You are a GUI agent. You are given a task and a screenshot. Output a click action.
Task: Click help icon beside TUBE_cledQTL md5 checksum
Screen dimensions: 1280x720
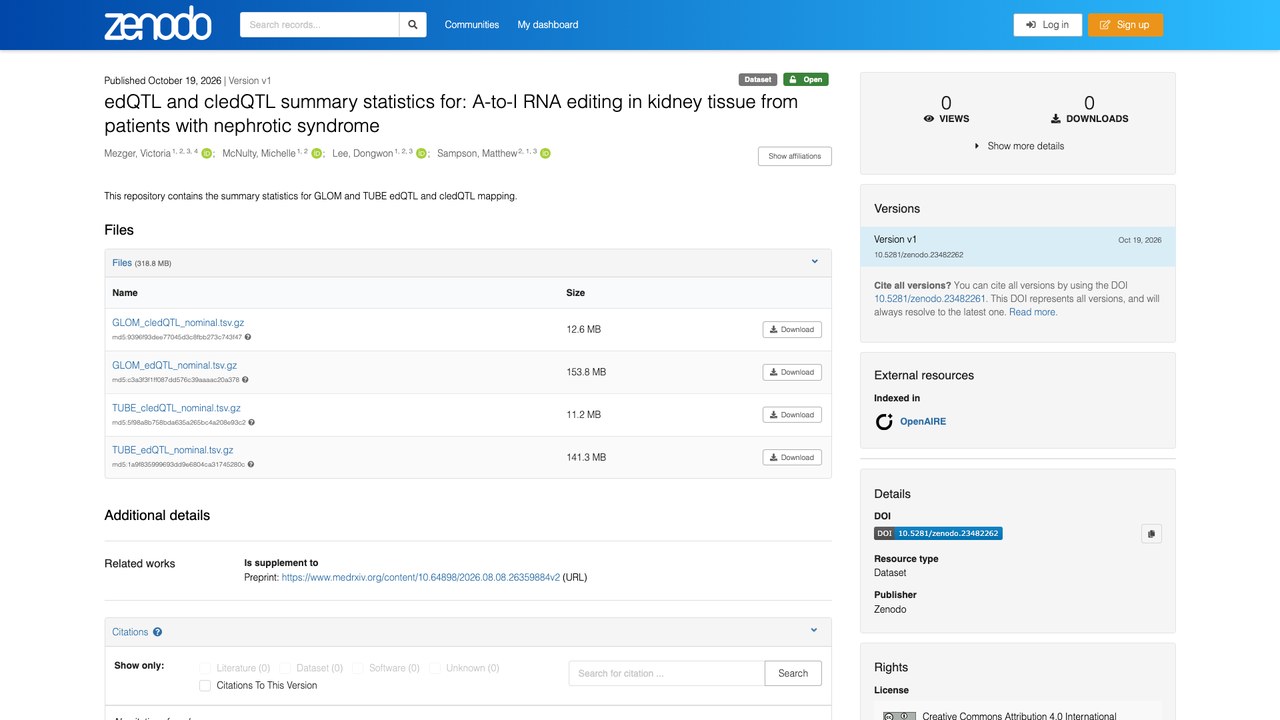point(251,422)
